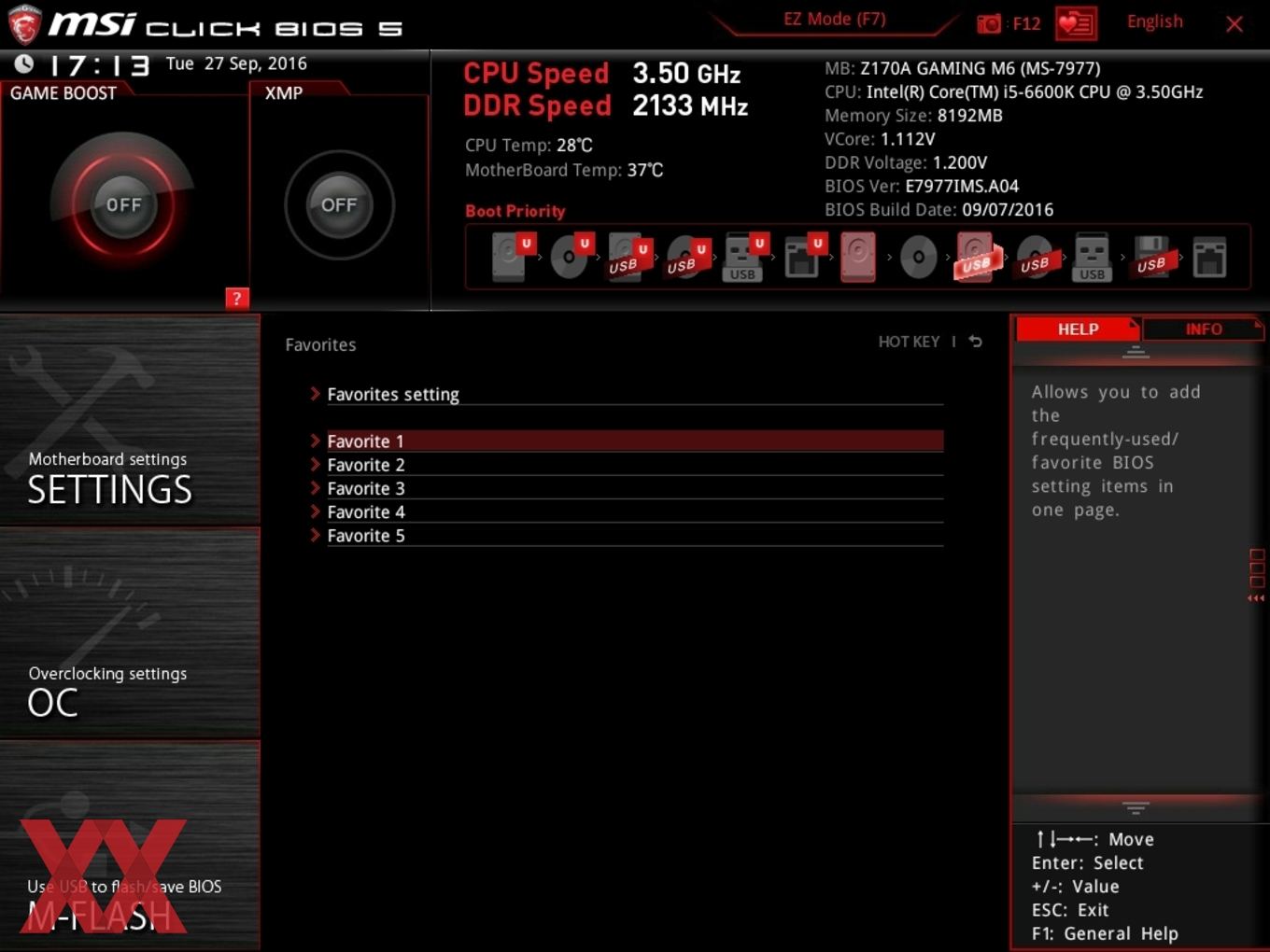Viewport: 1270px width, 952px height.
Task: Click the DDR Voltage 1.200V reading
Action: pos(906,162)
